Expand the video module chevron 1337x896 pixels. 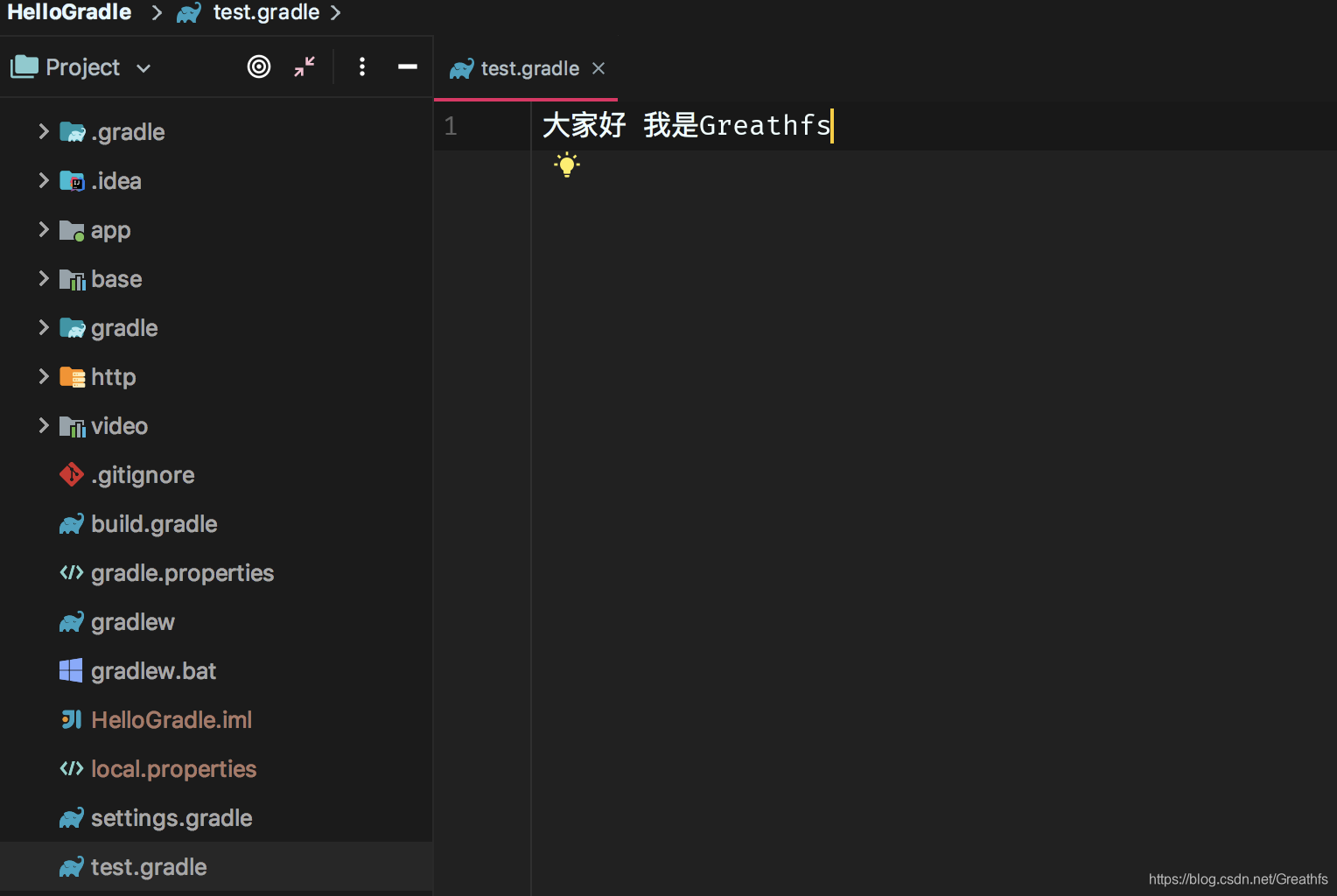point(43,425)
